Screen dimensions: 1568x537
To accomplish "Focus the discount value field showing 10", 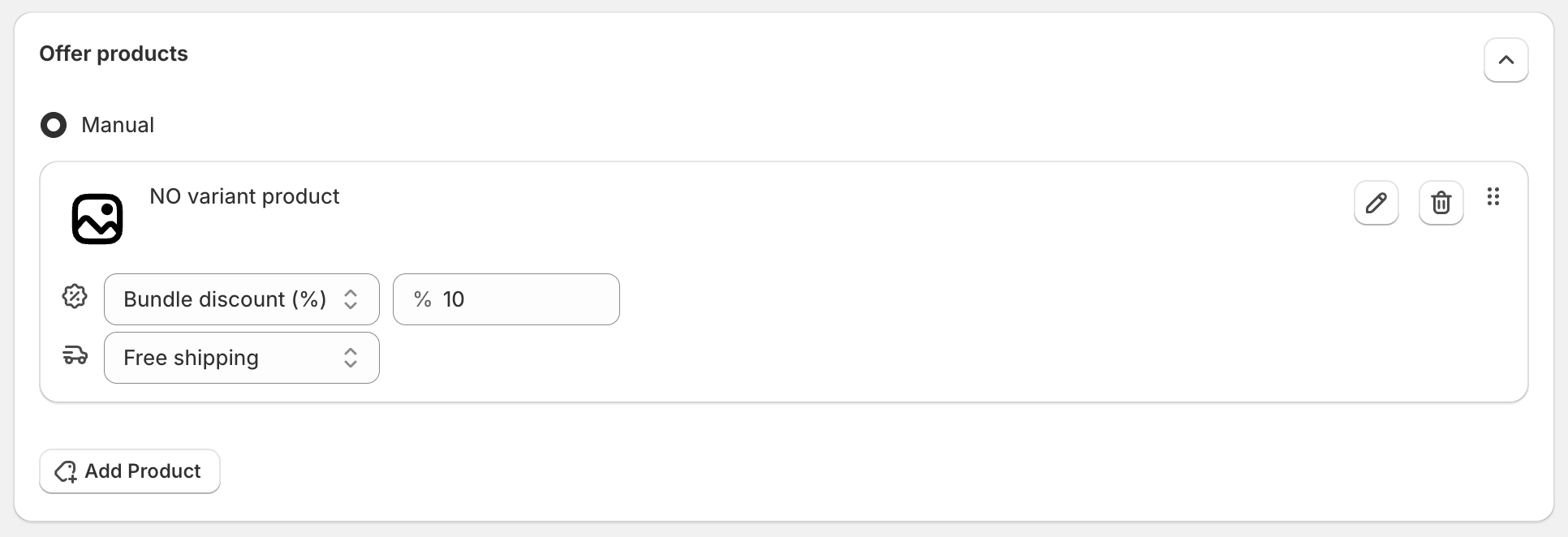I will pos(506,299).
